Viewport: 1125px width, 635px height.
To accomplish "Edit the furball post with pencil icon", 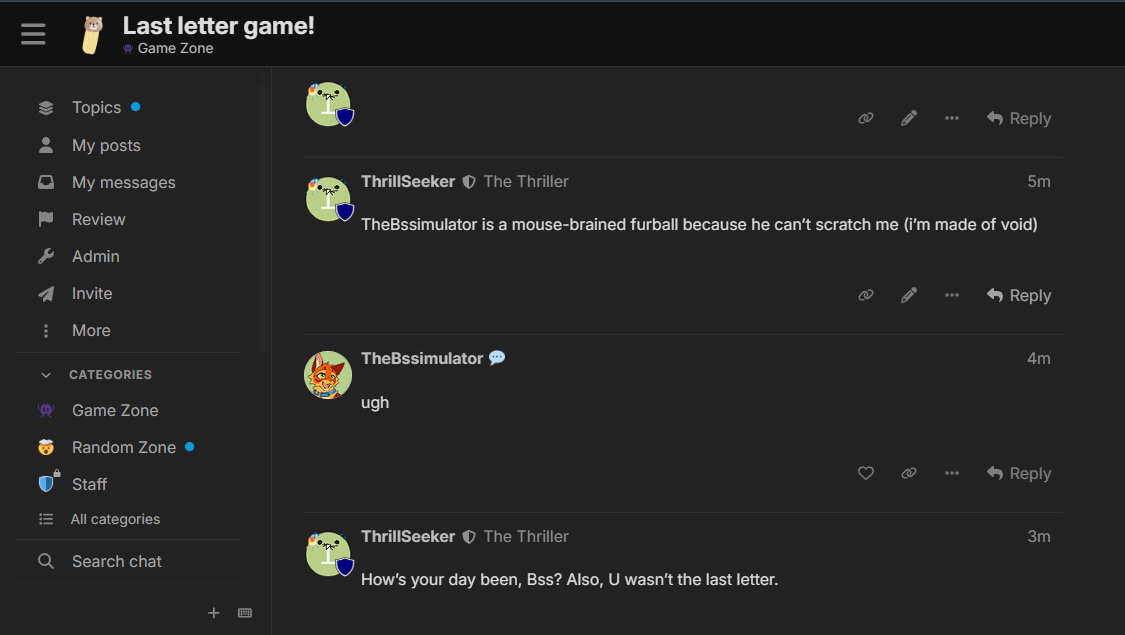I will [x=909, y=296].
